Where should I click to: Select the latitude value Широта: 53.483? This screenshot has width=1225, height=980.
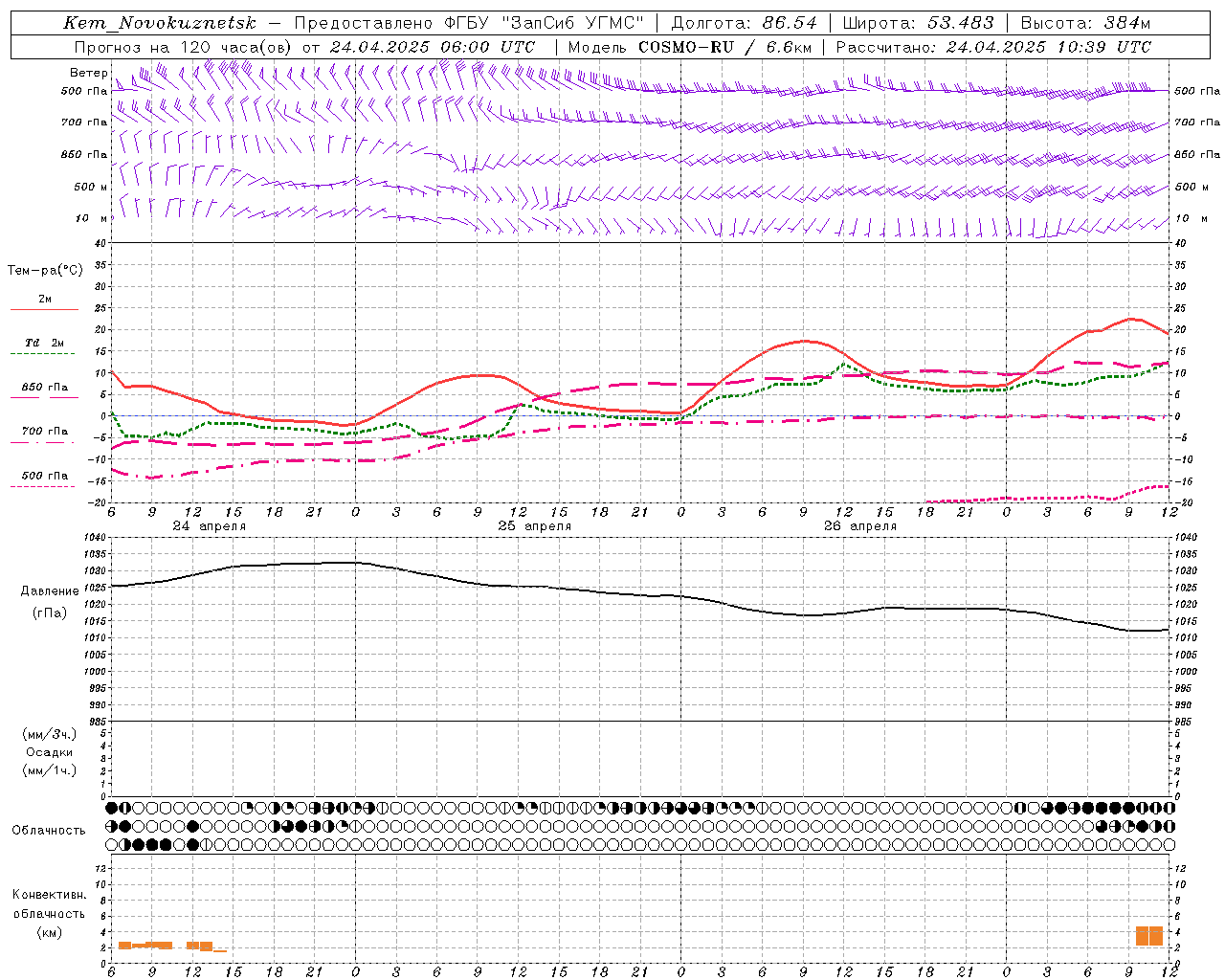(x=918, y=23)
